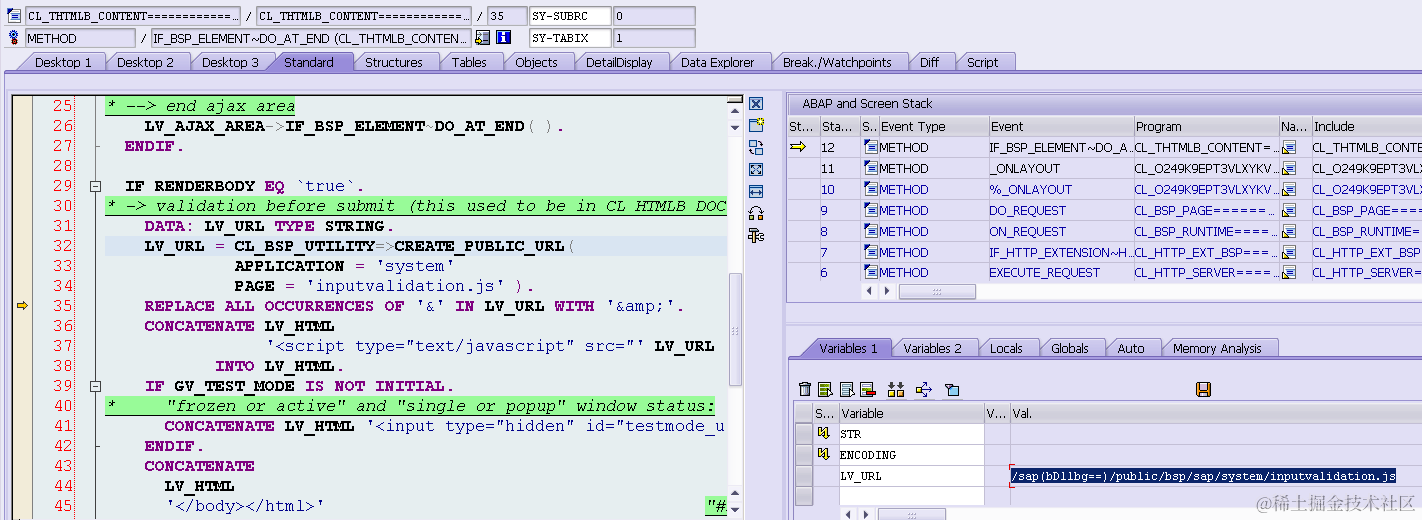
Task: Click the second list icon in Variables toolbar
Action: (847, 389)
